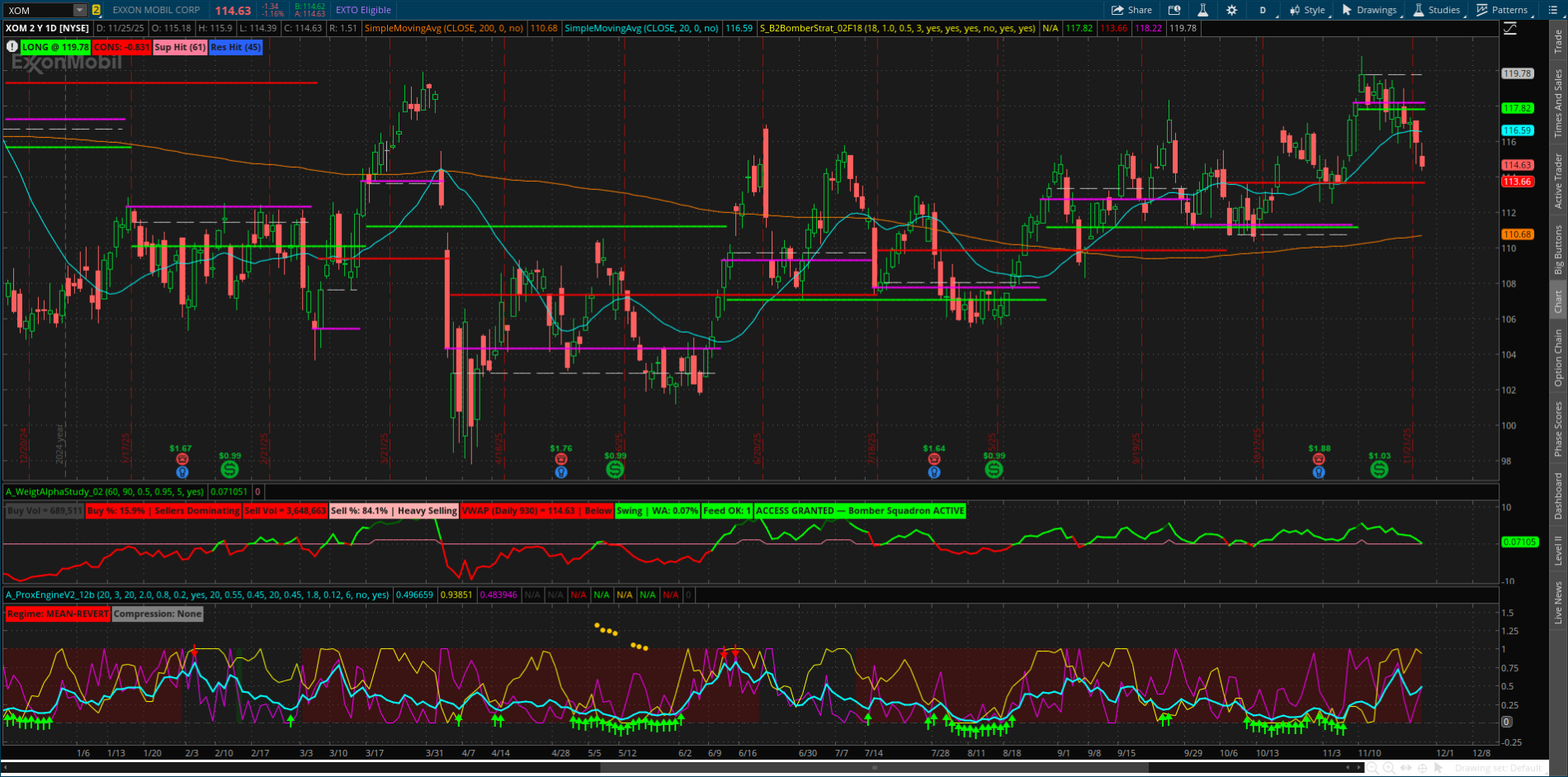Expand the XOM symbol dropdown arrow

click(x=79, y=10)
